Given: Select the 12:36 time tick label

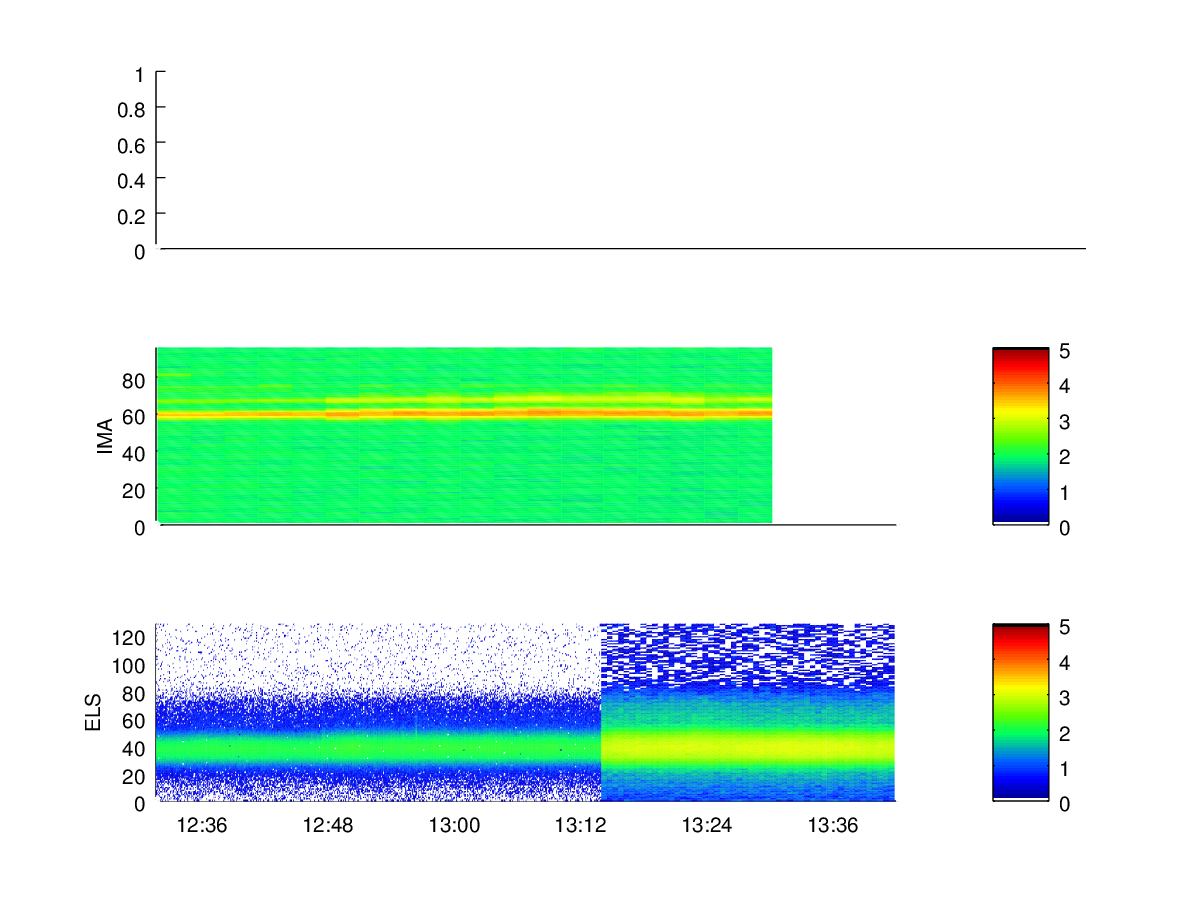Looking at the screenshot, I should (202, 826).
